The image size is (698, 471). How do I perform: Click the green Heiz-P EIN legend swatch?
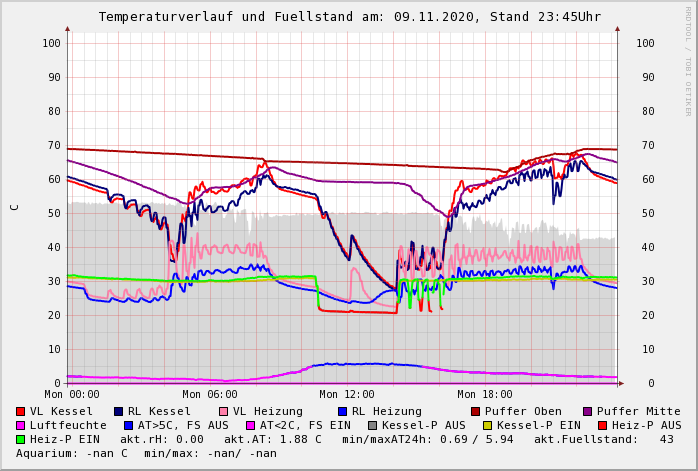21,440
